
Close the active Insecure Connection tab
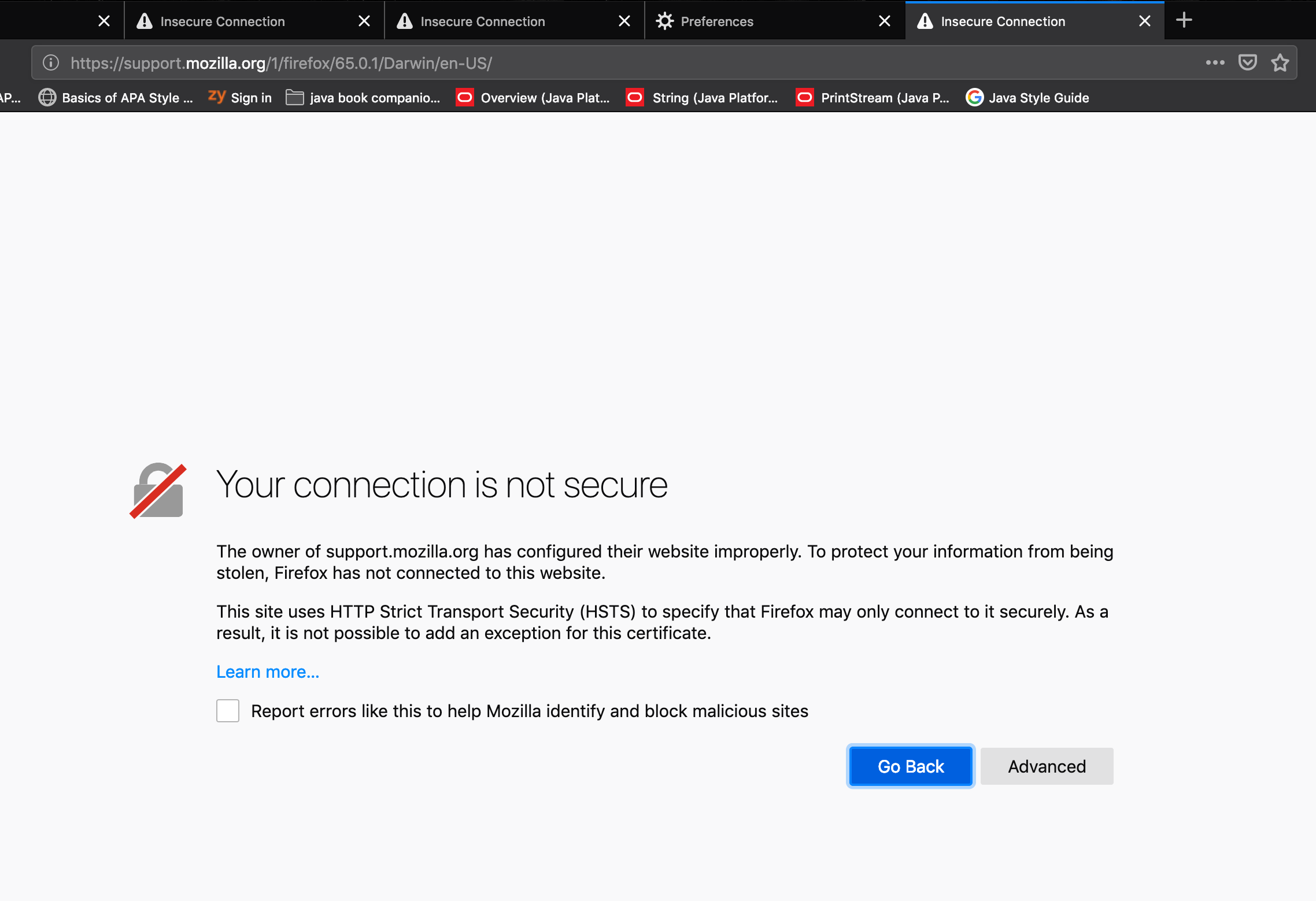pos(1144,21)
